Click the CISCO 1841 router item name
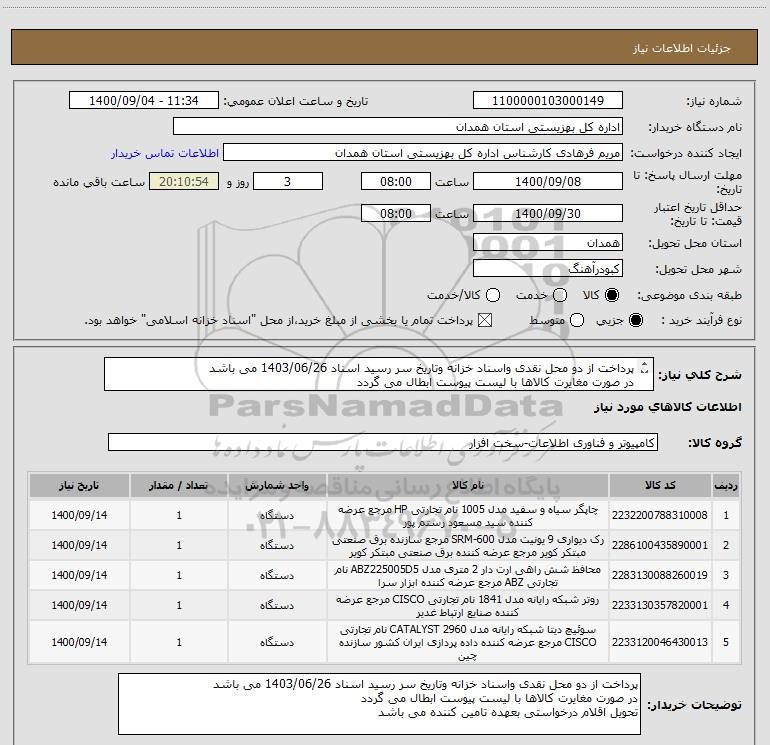This screenshot has height=745, width=770. 468,606
